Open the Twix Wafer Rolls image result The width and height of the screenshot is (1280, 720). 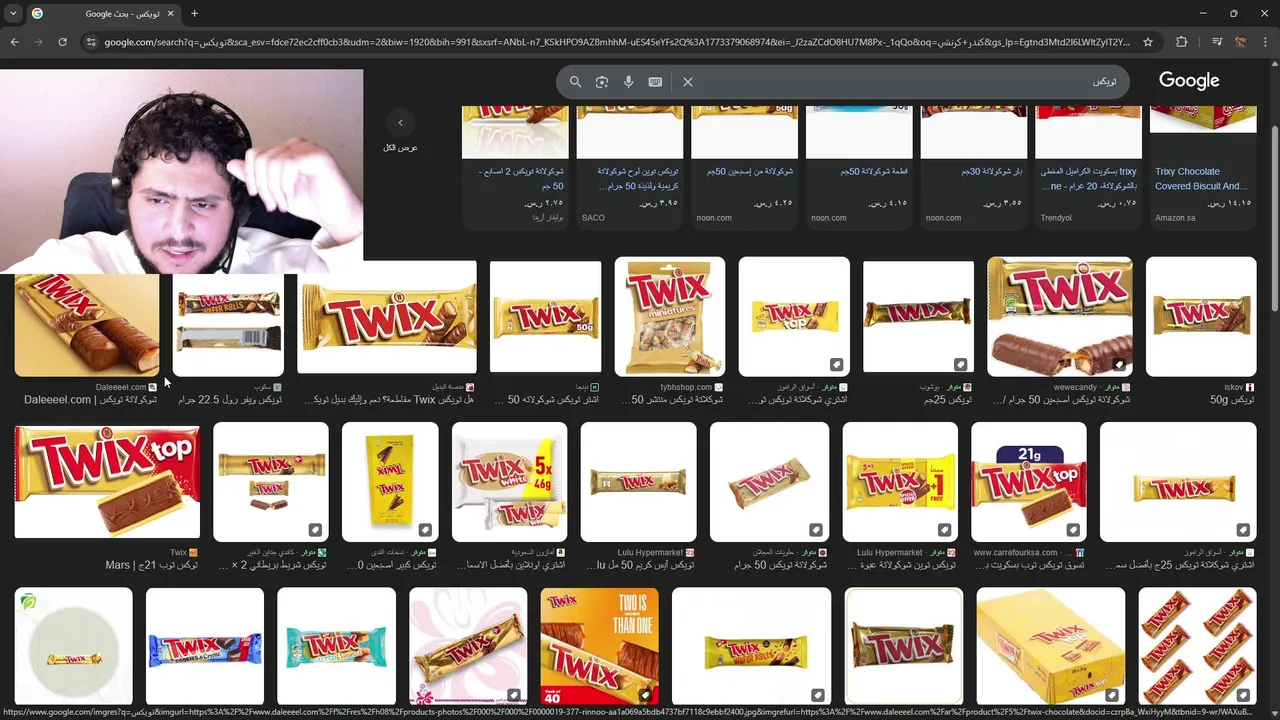click(x=228, y=325)
